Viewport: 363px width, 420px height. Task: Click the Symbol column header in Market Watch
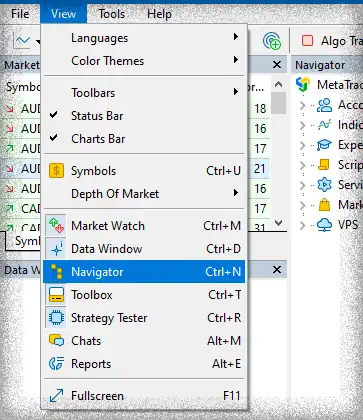click(x=23, y=87)
